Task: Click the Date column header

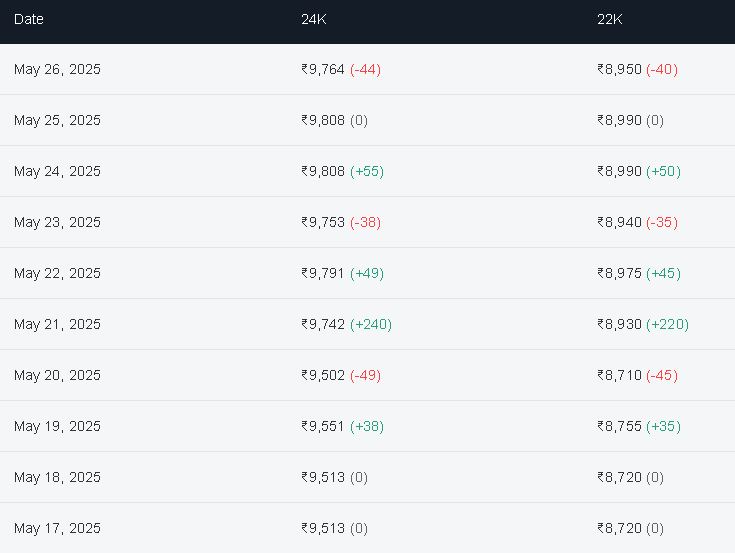Action: pyautogui.click(x=29, y=19)
